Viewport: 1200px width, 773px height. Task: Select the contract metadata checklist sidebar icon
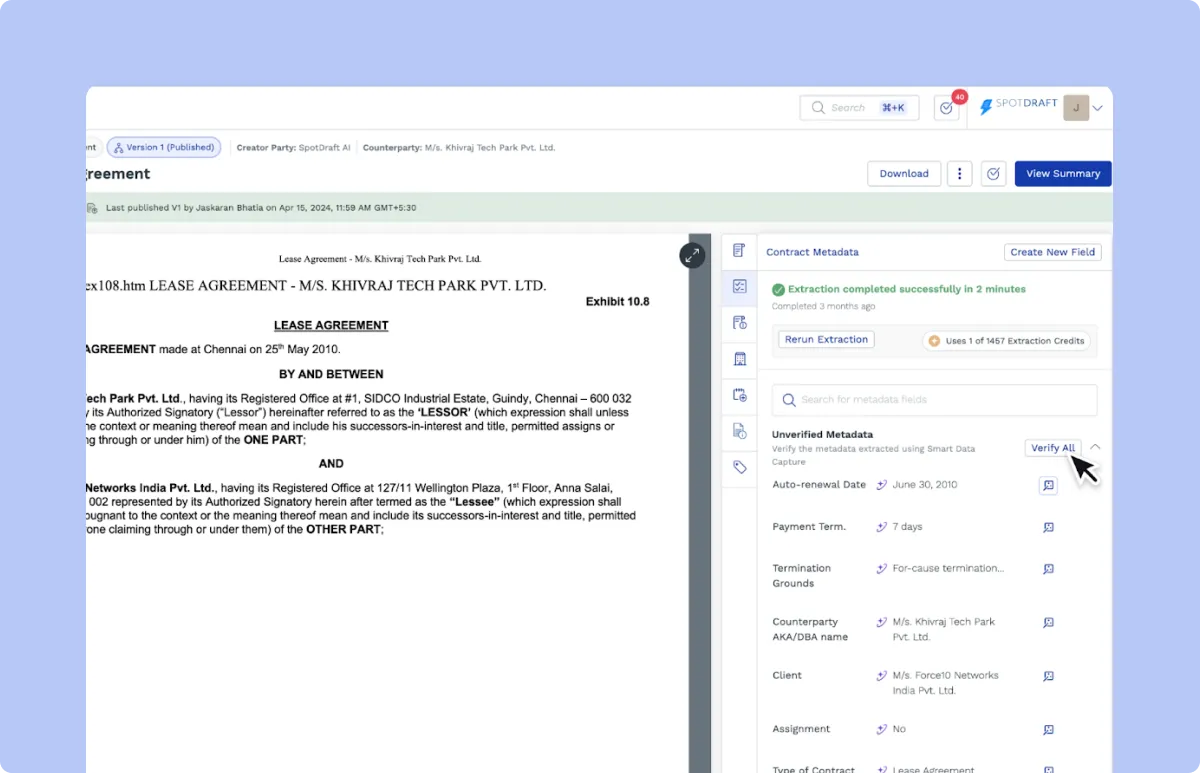(x=739, y=286)
